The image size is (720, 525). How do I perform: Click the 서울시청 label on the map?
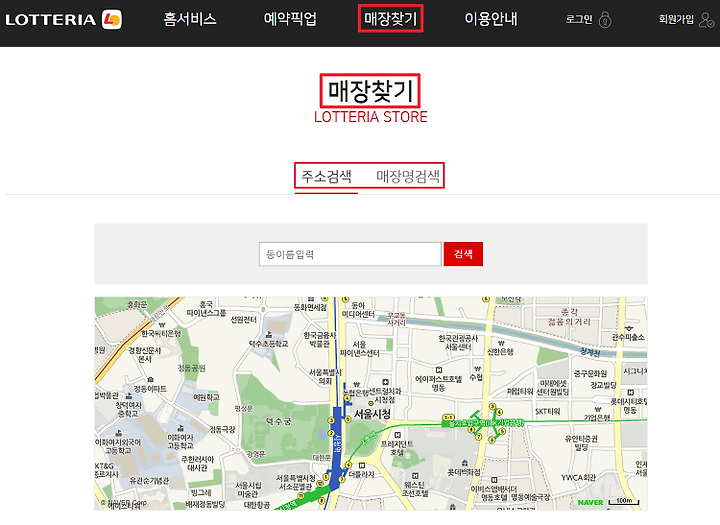372,414
